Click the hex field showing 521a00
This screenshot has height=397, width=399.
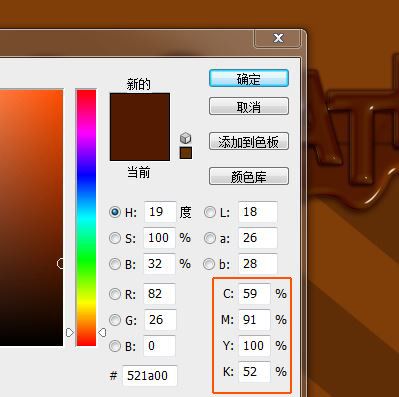[x=150, y=376]
